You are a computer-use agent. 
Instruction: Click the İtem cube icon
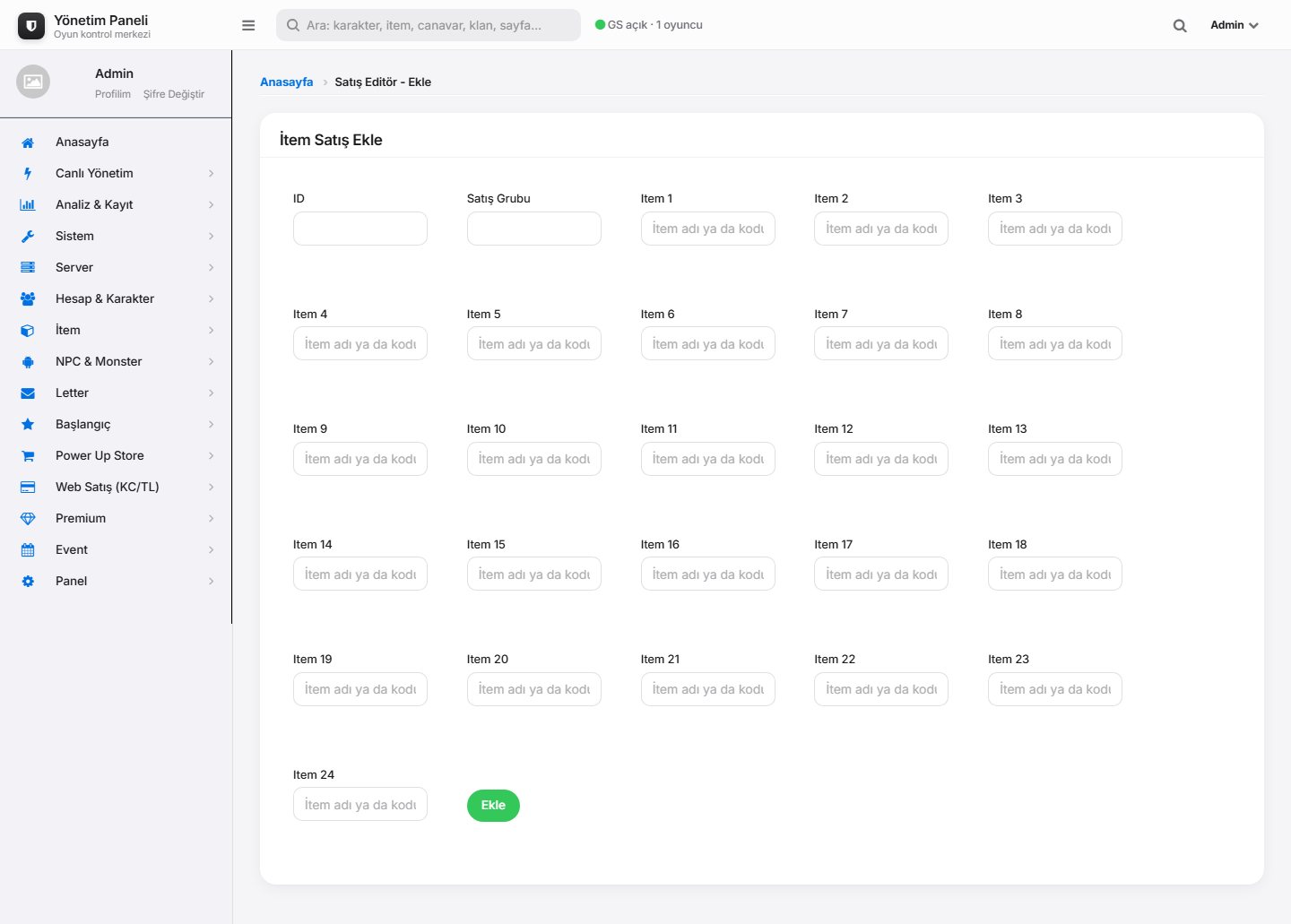[28, 331]
